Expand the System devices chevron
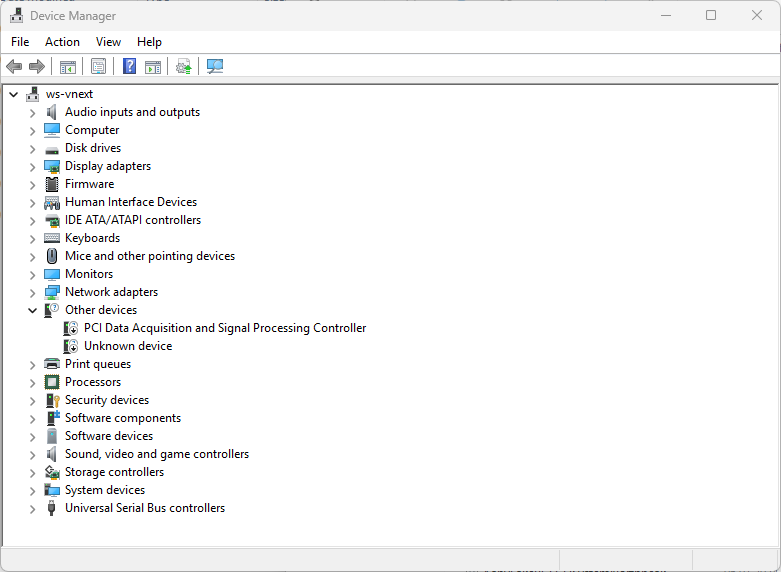 [x=32, y=491]
